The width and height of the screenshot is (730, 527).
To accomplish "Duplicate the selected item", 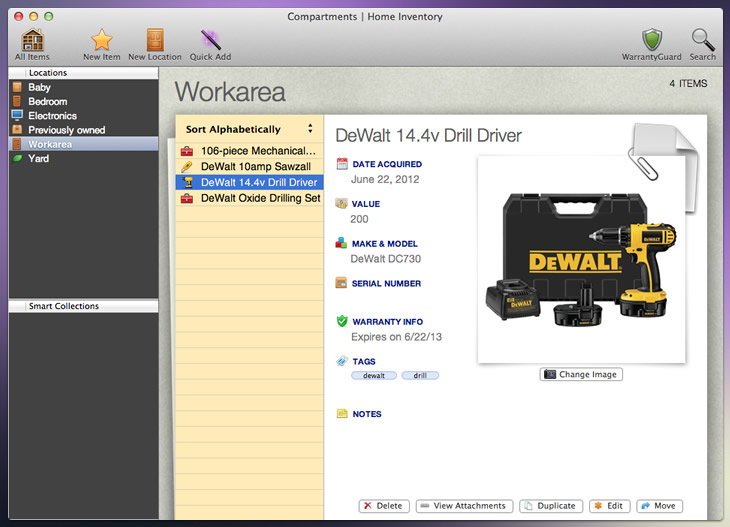I will (x=551, y=506).
